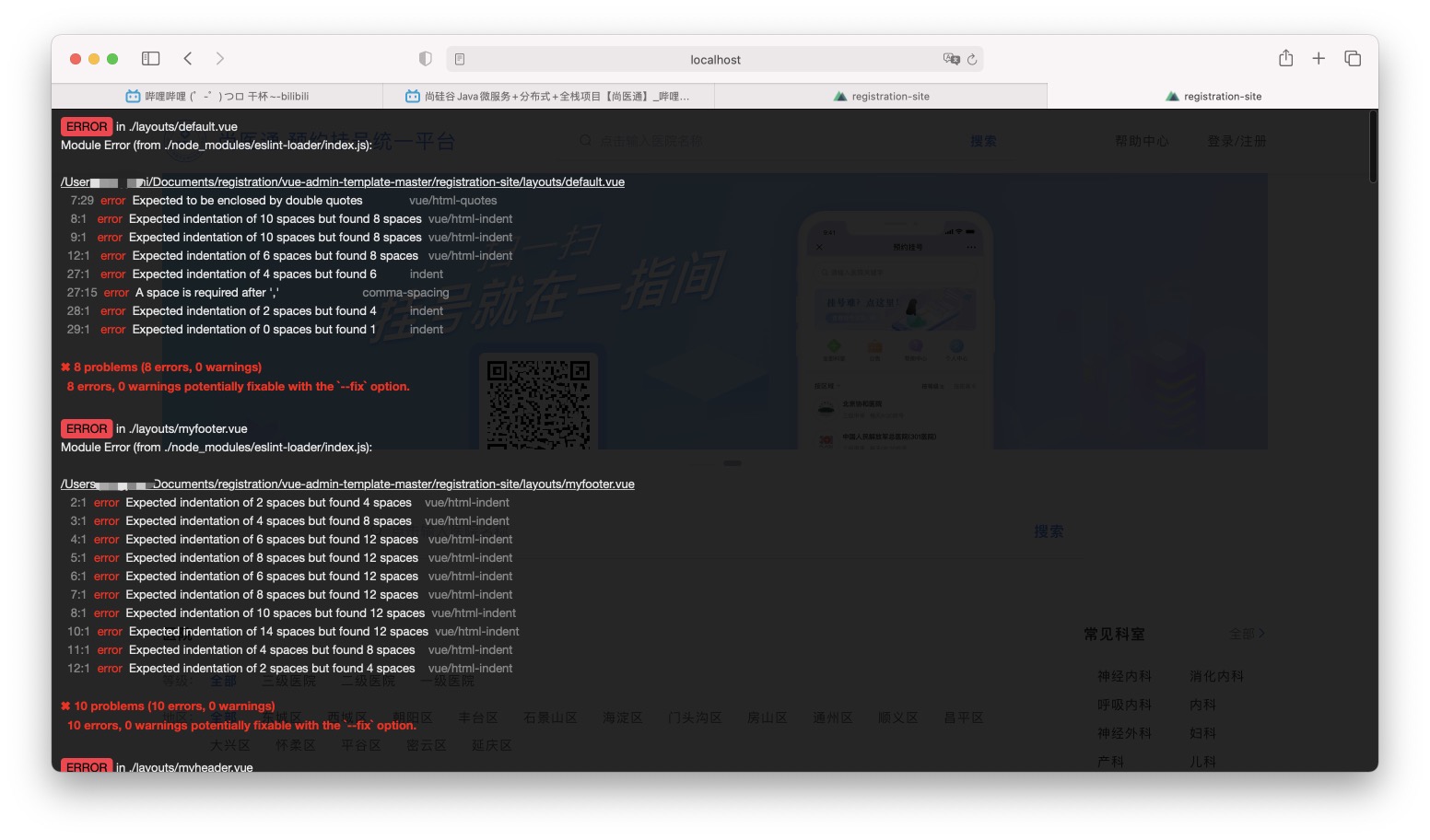Open the layouts/default.vue file path link
The height and width of the screenshot is (840, 1430).
pyautogui.click(x=343, y=182)
